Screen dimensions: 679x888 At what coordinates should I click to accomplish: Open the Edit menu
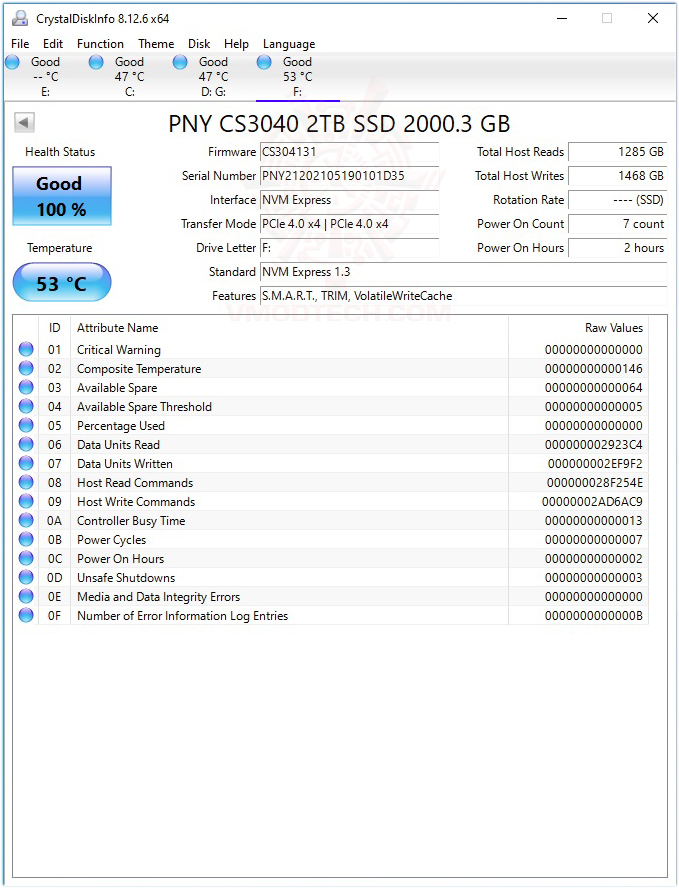pos(53,44)
